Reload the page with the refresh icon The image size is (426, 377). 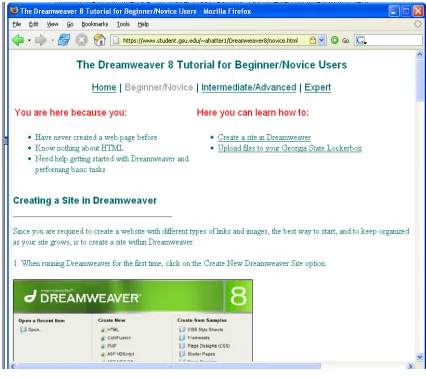pos(64,40)
